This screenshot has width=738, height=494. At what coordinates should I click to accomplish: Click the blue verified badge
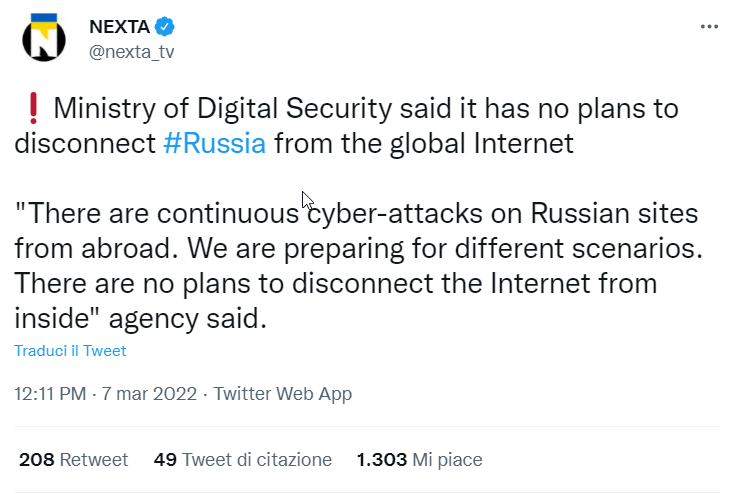pyautogui.click(x=164, y=27)
